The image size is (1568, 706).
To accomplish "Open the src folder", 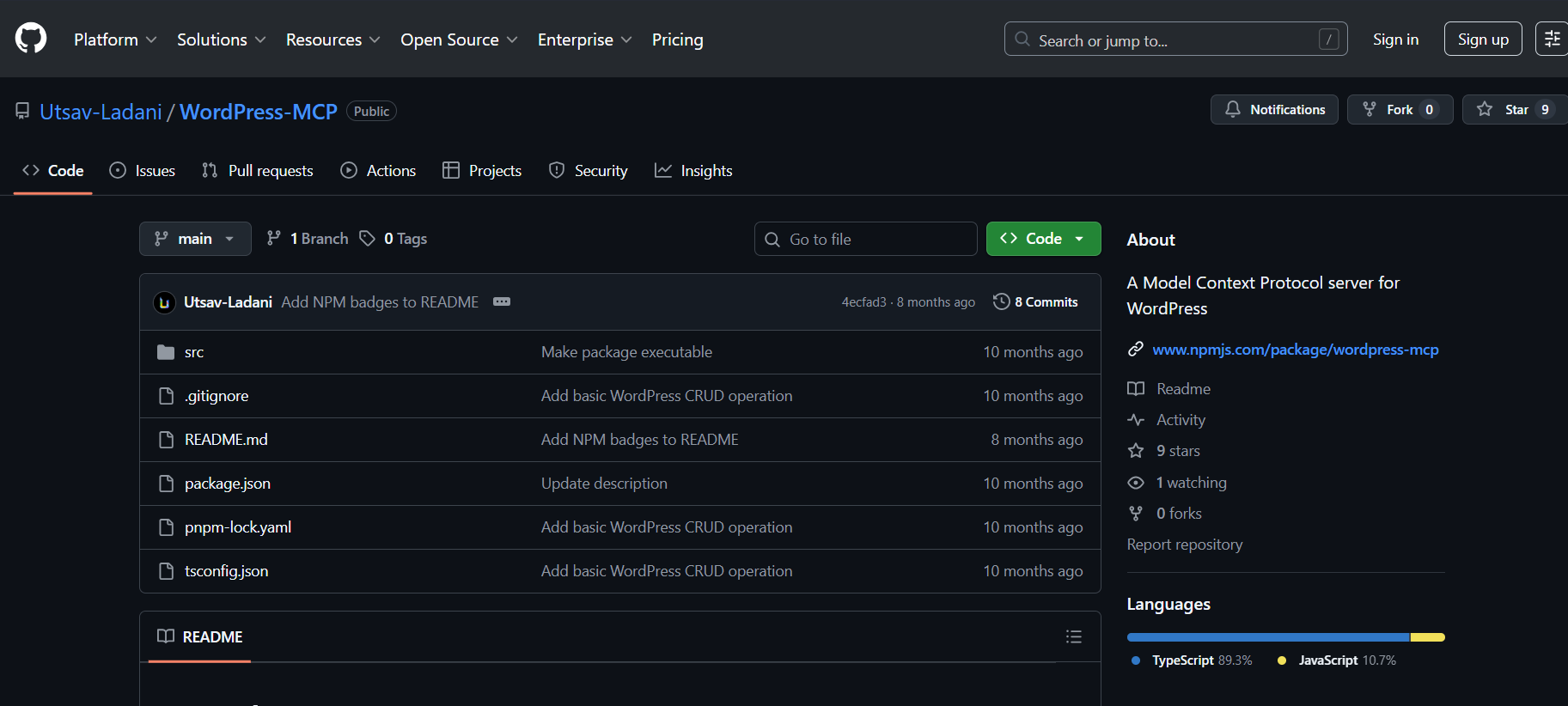I will click(x=194, y=352).
